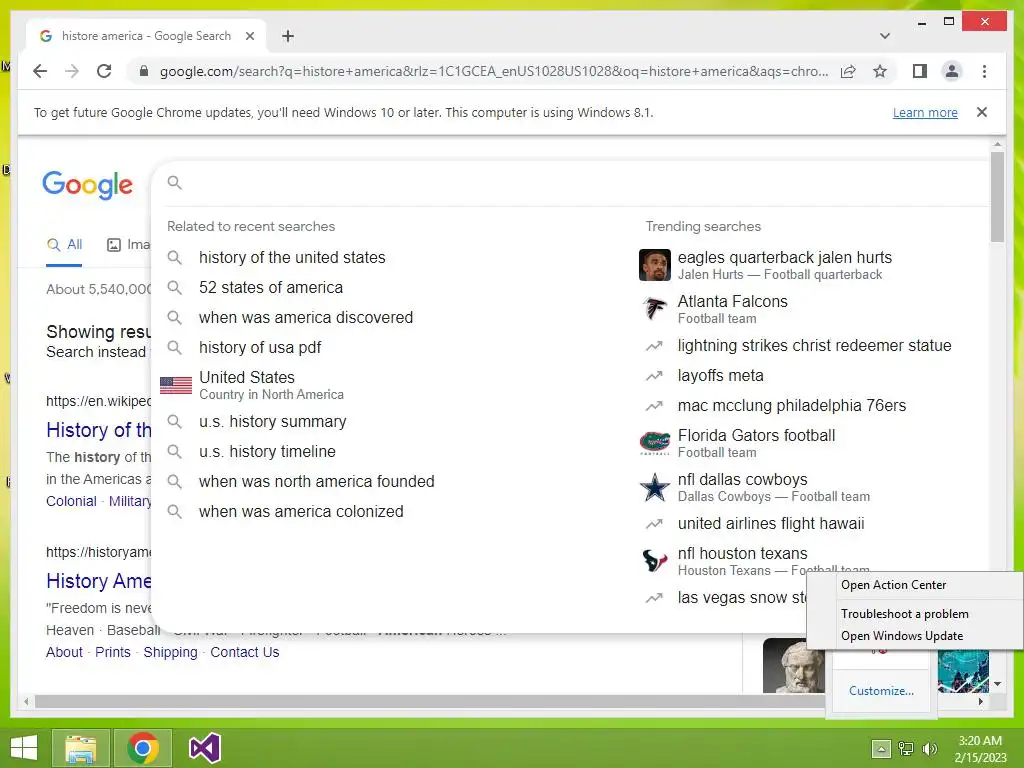Close the 'histore america' tab
This screenshot has height=768, width=1024.
tap(249, 36)
